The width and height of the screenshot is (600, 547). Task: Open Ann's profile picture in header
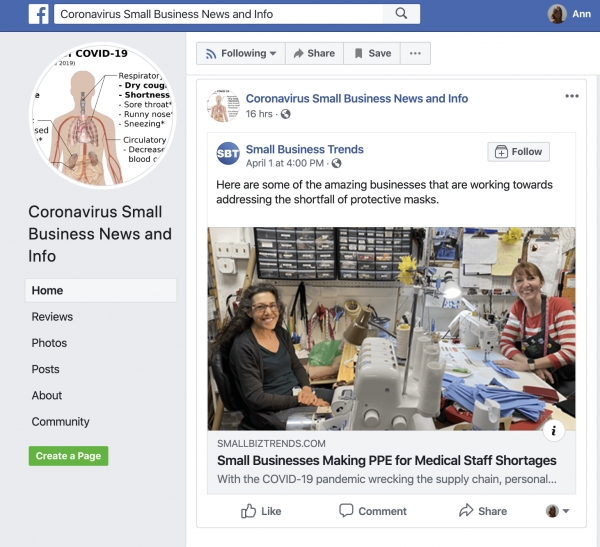click(557, 14)
